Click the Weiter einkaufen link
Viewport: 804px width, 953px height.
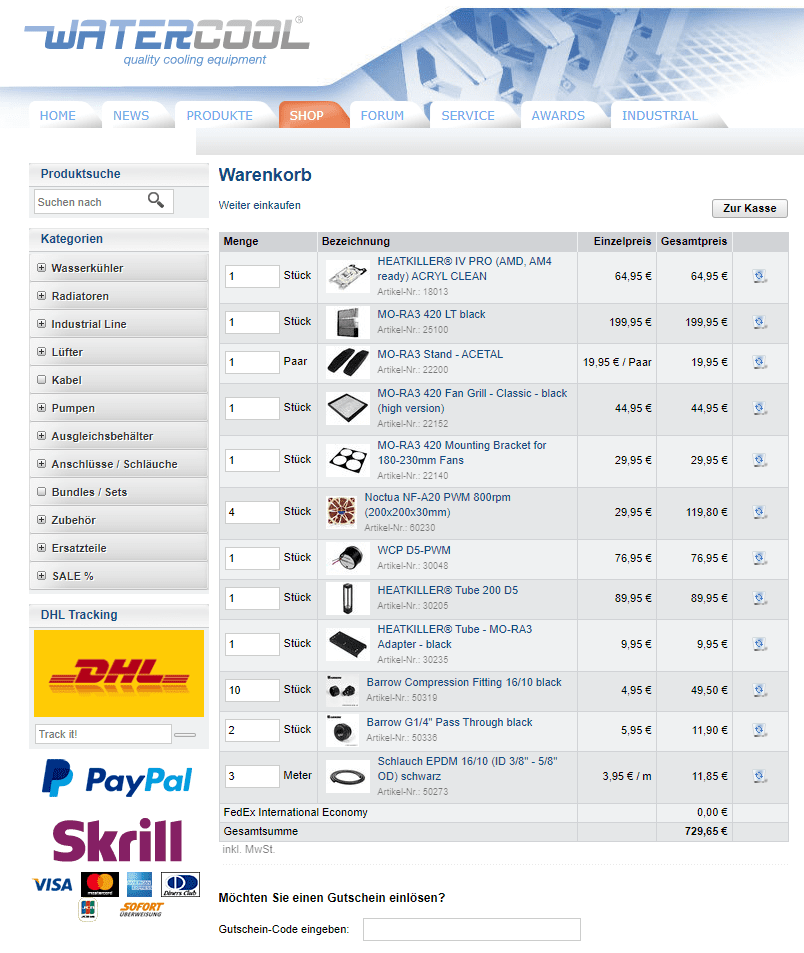259,205
